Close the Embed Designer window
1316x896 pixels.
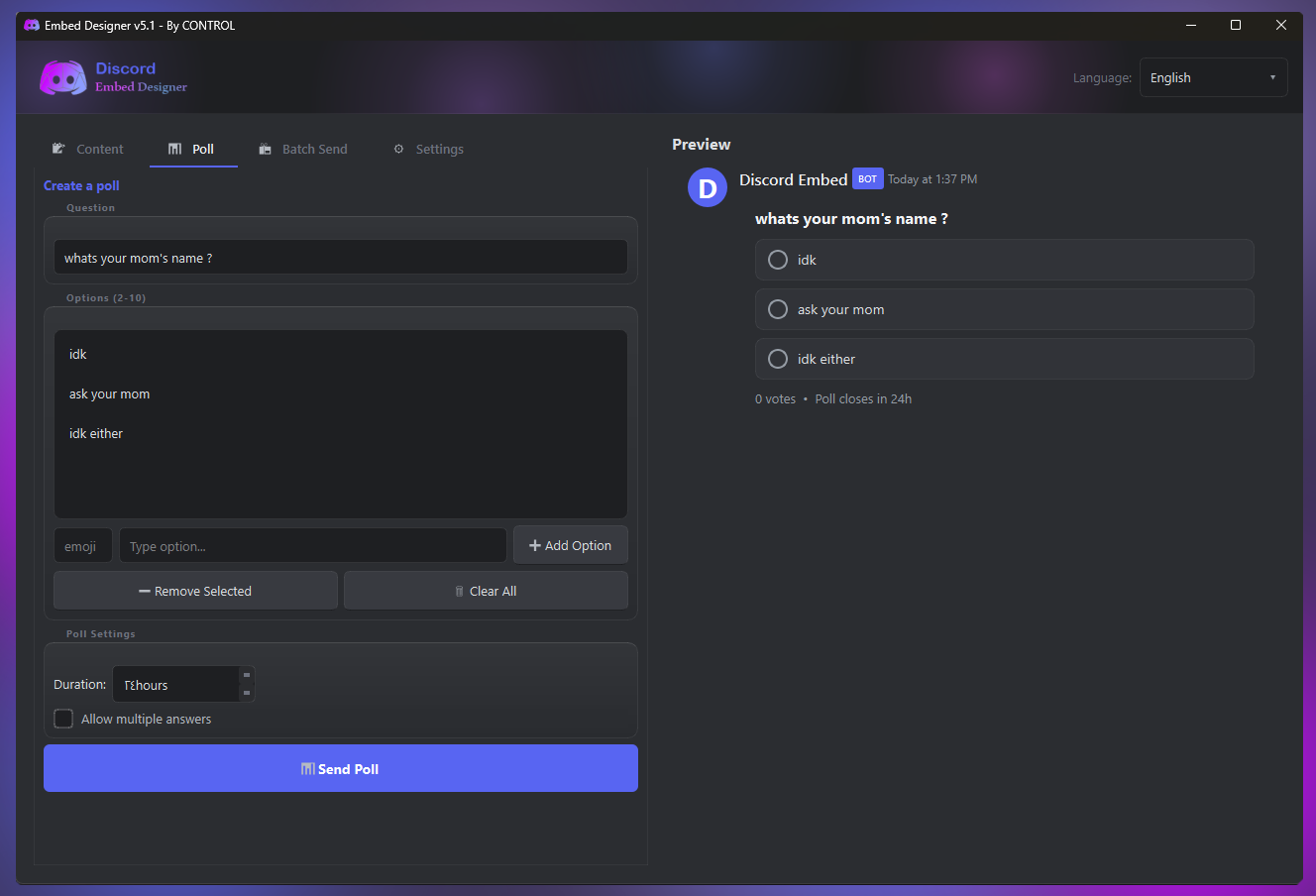tap(1281, 26)
